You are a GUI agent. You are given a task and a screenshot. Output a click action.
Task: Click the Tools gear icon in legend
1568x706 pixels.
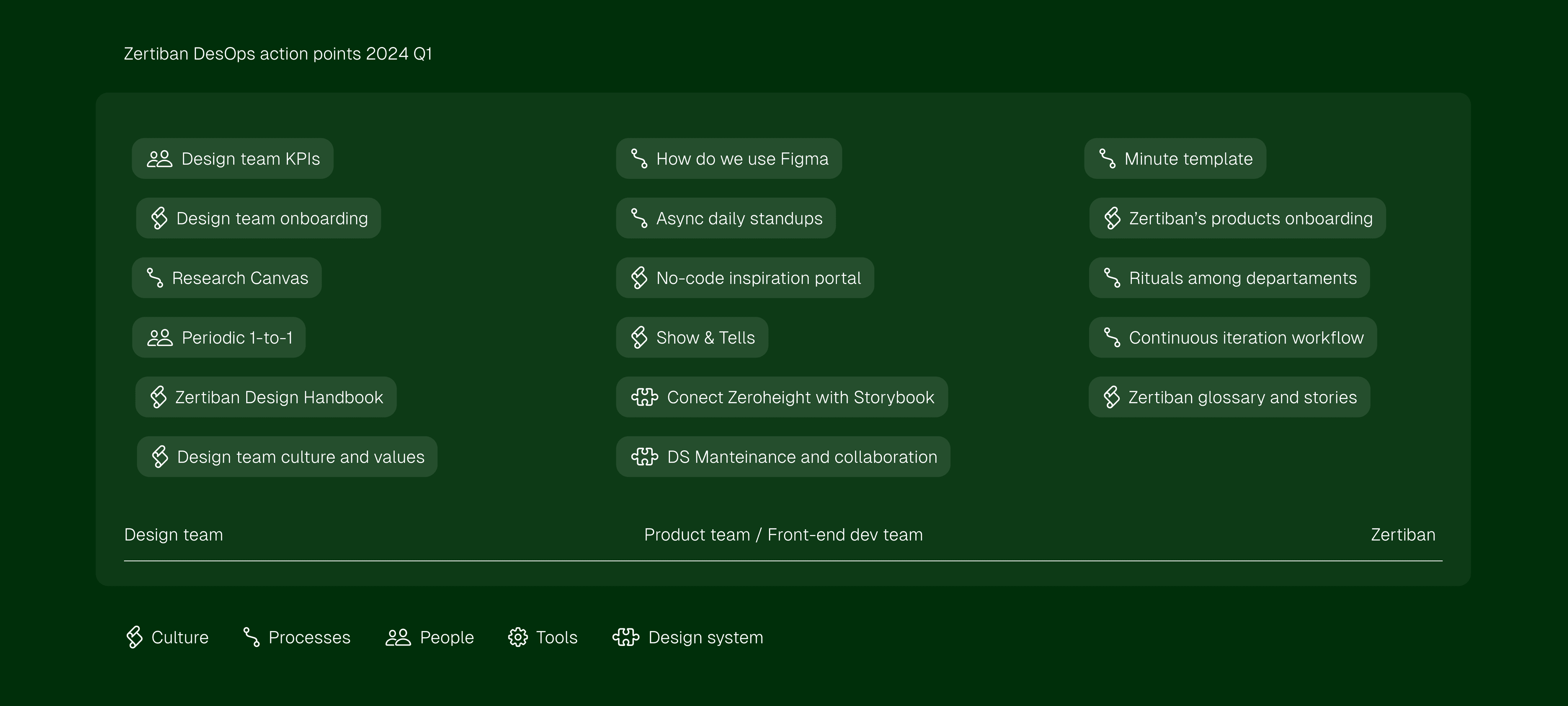pos(518,637)
